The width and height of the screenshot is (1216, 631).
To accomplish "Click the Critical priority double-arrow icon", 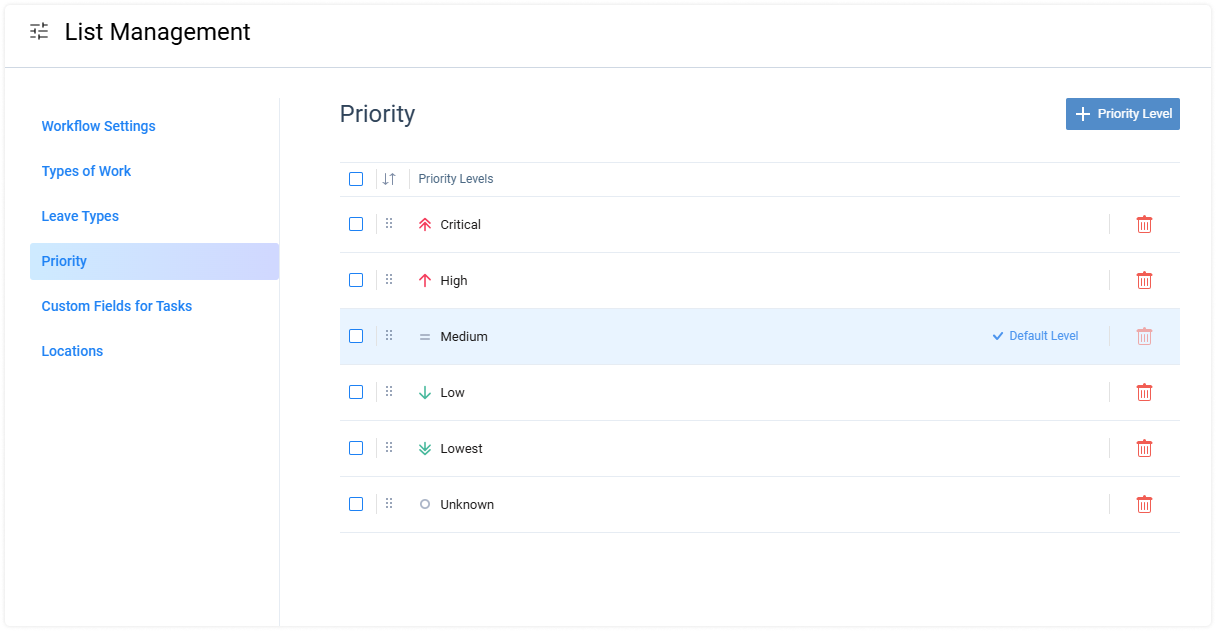I will (x=424, y=224).
